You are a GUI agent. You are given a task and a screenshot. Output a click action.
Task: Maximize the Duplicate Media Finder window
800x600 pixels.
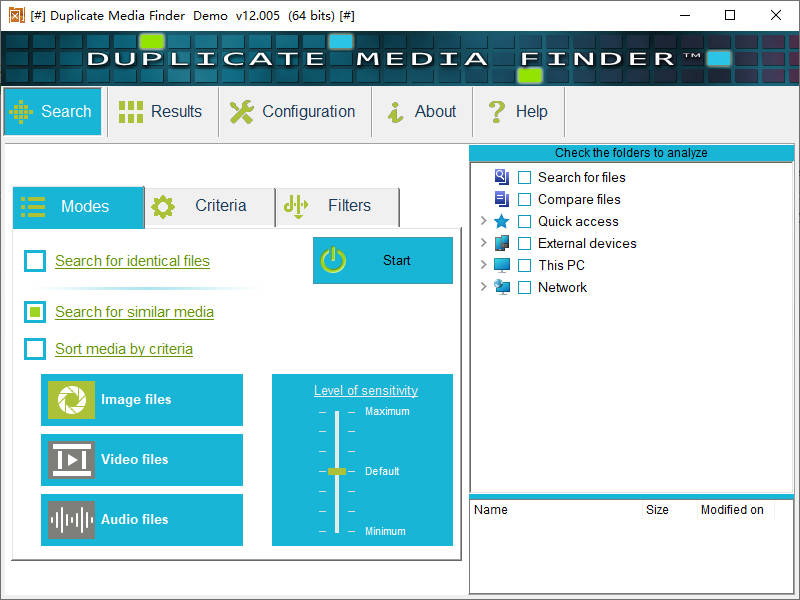click(x=730, y=15)
